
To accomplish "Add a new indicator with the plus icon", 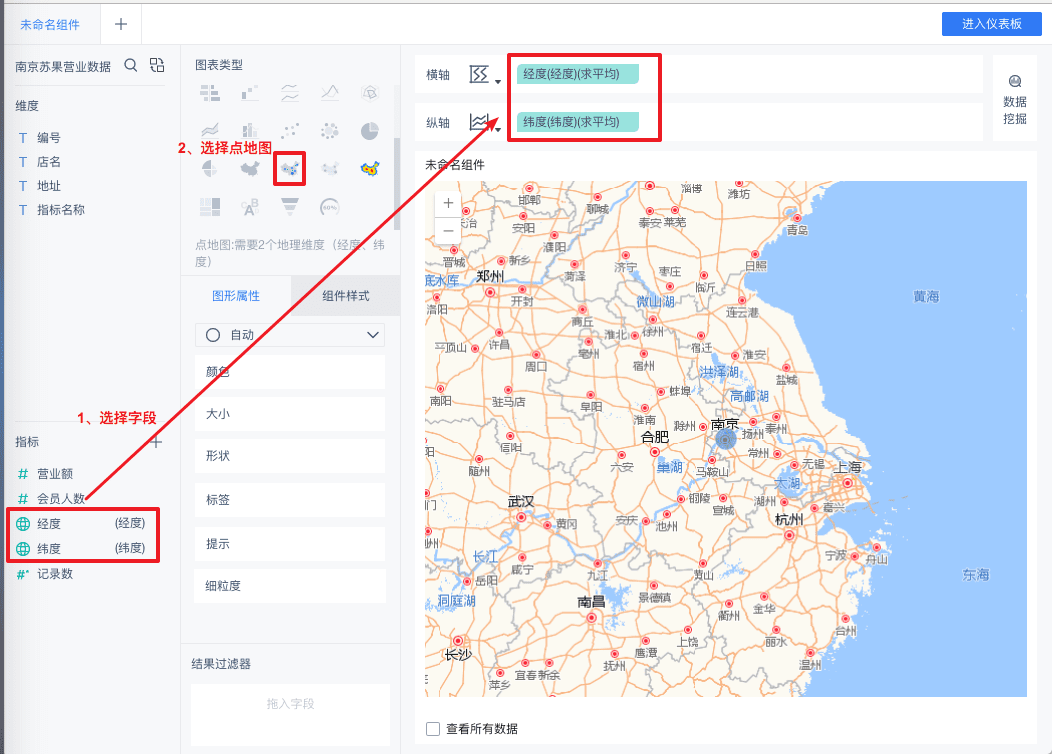I will click(156, 442).
